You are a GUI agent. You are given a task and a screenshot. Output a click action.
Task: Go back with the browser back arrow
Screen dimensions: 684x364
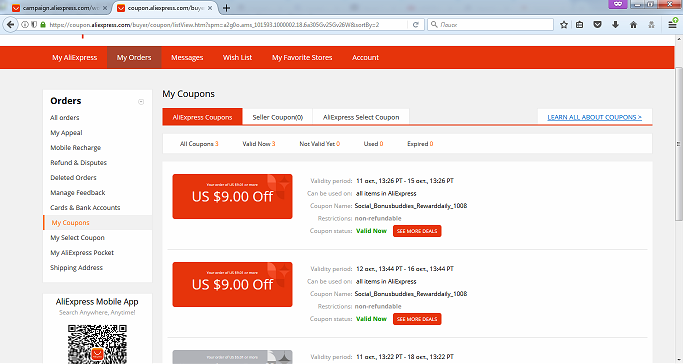click(10, 25)
